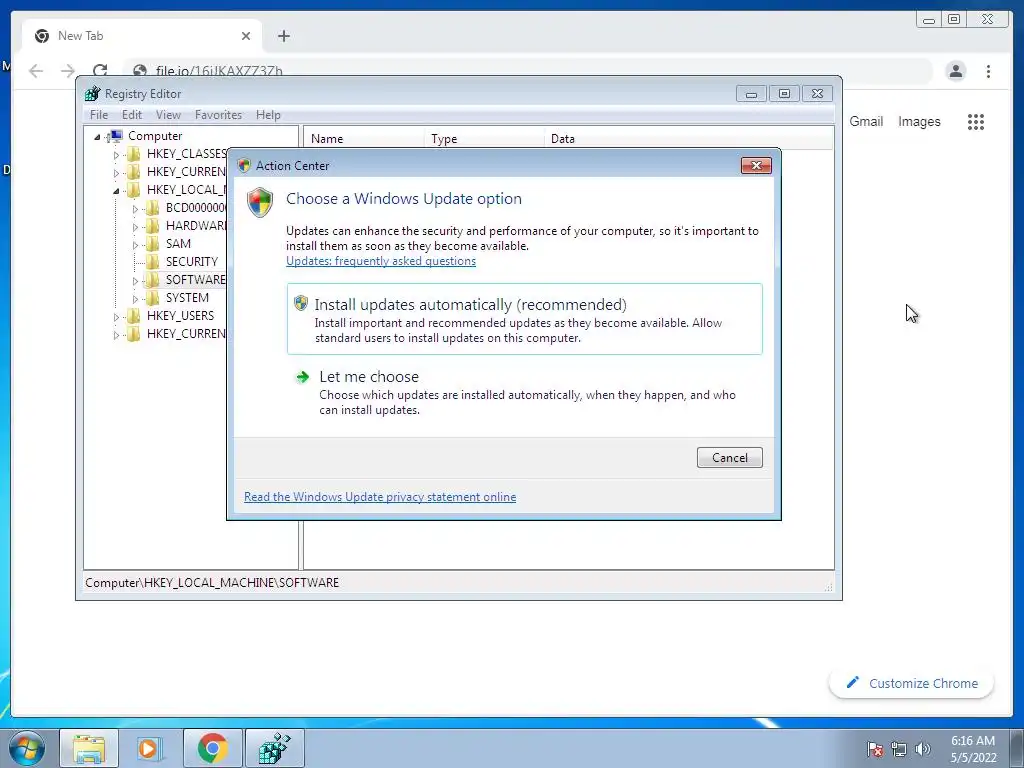The height and width of the screenshot is (768, 1024).
Task: Click the HARDWARE folder icon
Action: coord(152,226)
